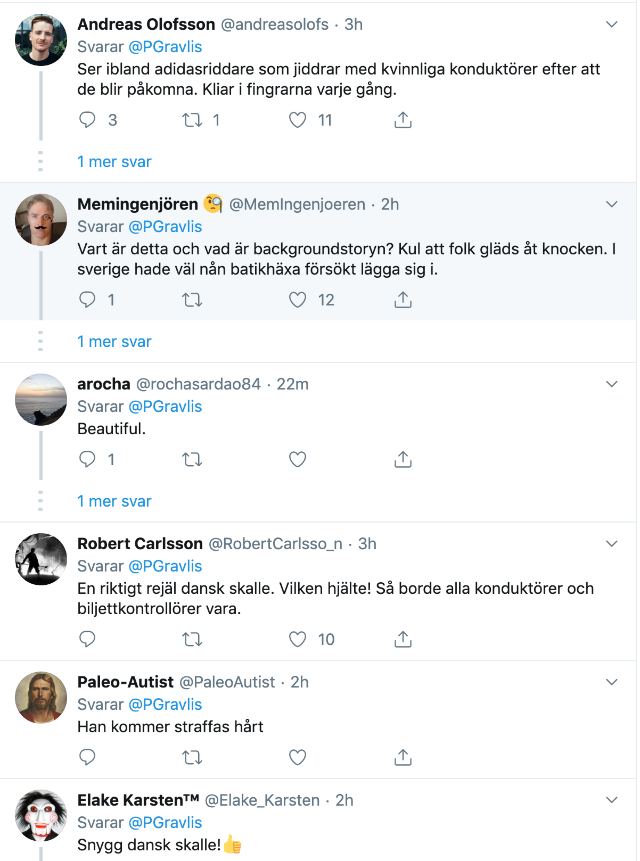The height and width of the screenshot is (861, 640).
Task: Like arocha's Beautiful tweet
Action: [x=297, y=459]
